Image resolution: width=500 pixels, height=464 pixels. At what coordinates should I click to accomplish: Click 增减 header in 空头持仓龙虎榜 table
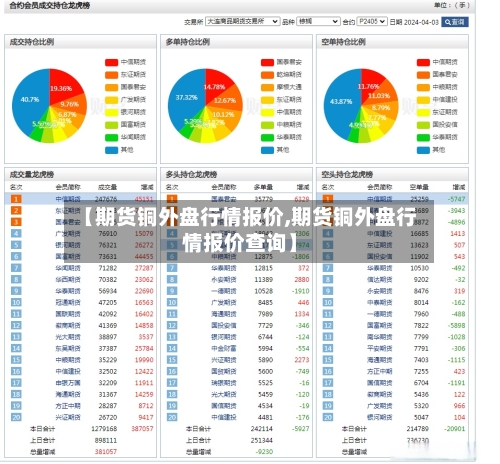click(x=459, y=187)
